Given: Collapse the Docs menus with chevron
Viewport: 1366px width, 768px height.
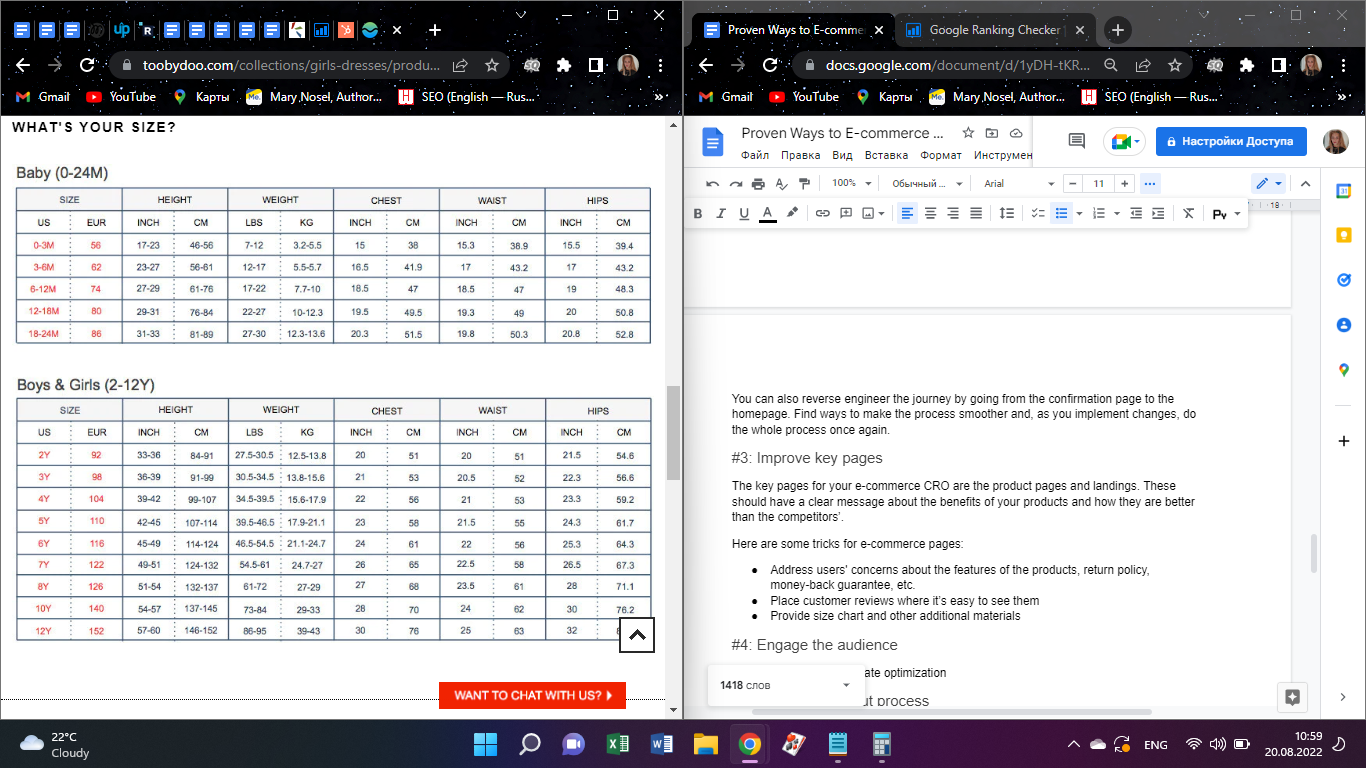Looking at the screenshot, I should click(1304, 184).
